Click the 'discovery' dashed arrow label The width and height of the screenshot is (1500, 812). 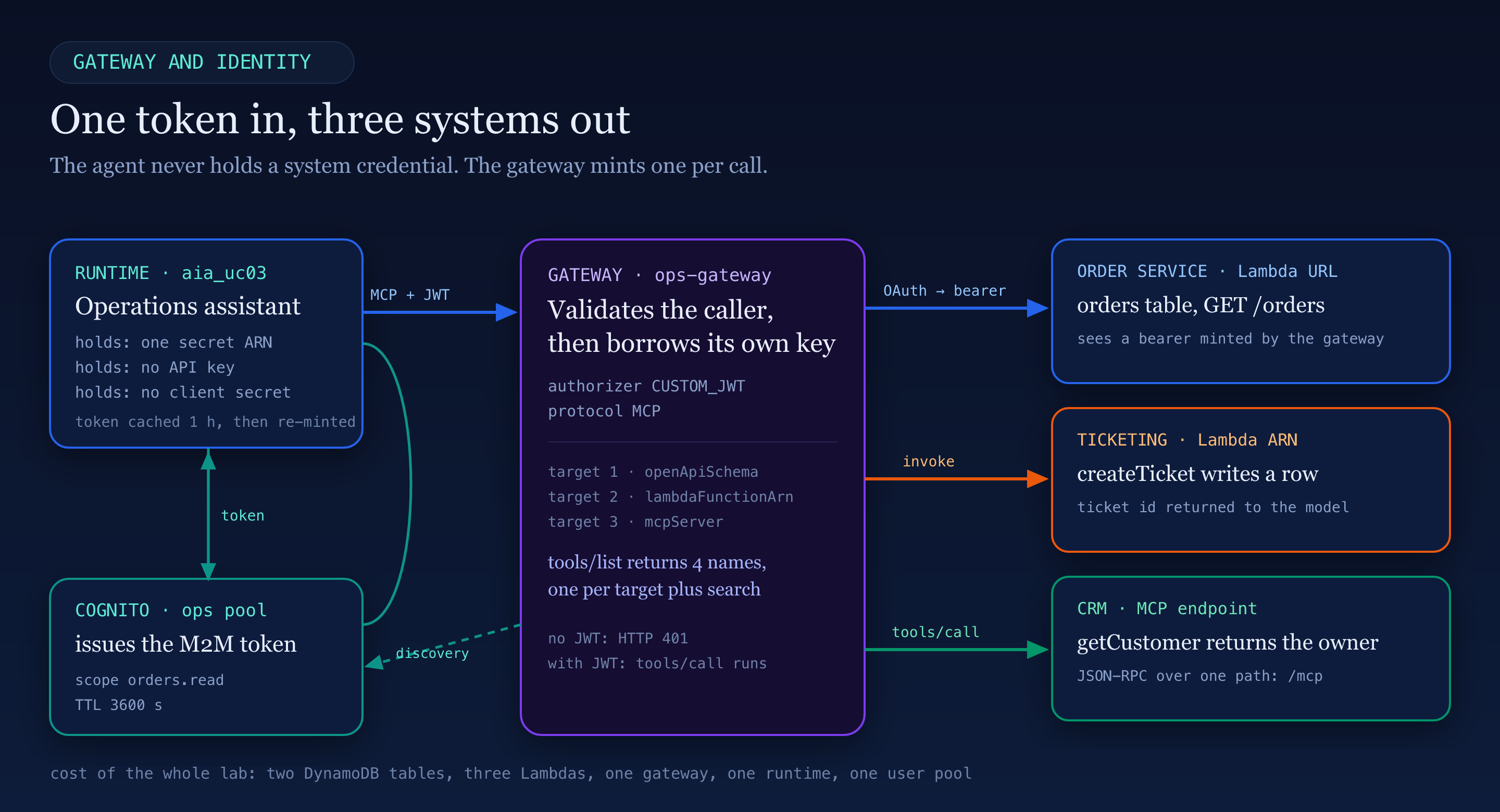click(x=432, y=653)
